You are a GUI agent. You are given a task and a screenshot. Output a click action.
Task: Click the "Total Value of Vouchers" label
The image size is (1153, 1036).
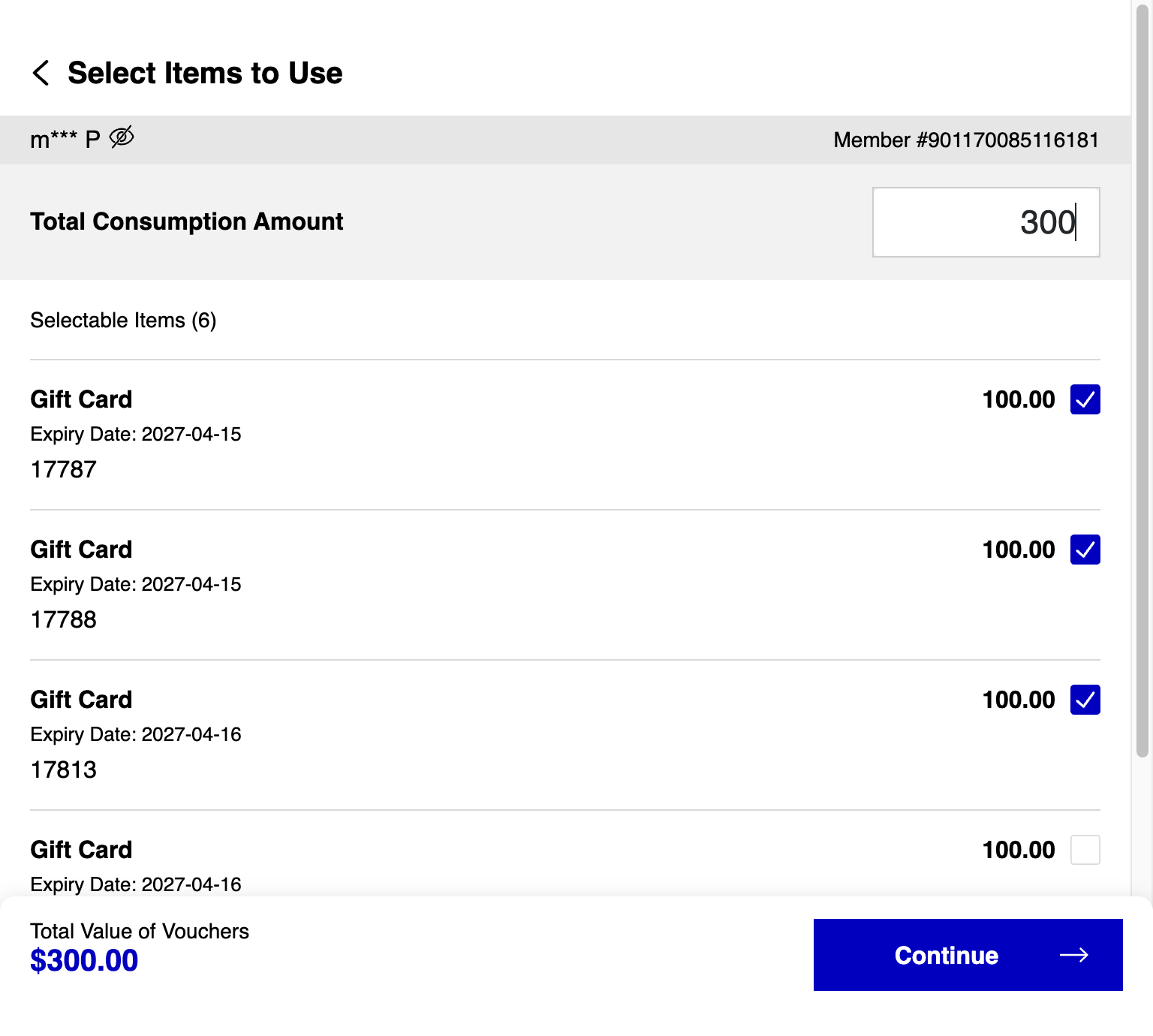click(140, 932)
